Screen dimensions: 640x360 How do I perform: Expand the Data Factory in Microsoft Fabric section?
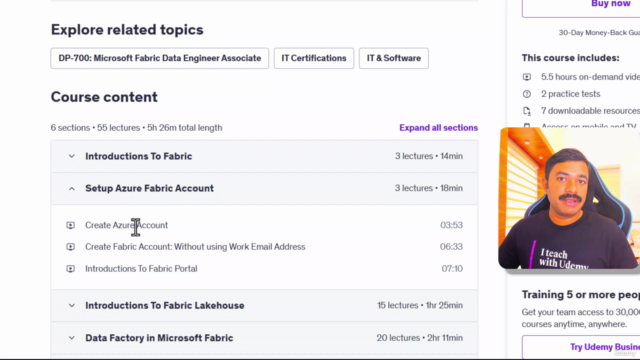(264, 338)
